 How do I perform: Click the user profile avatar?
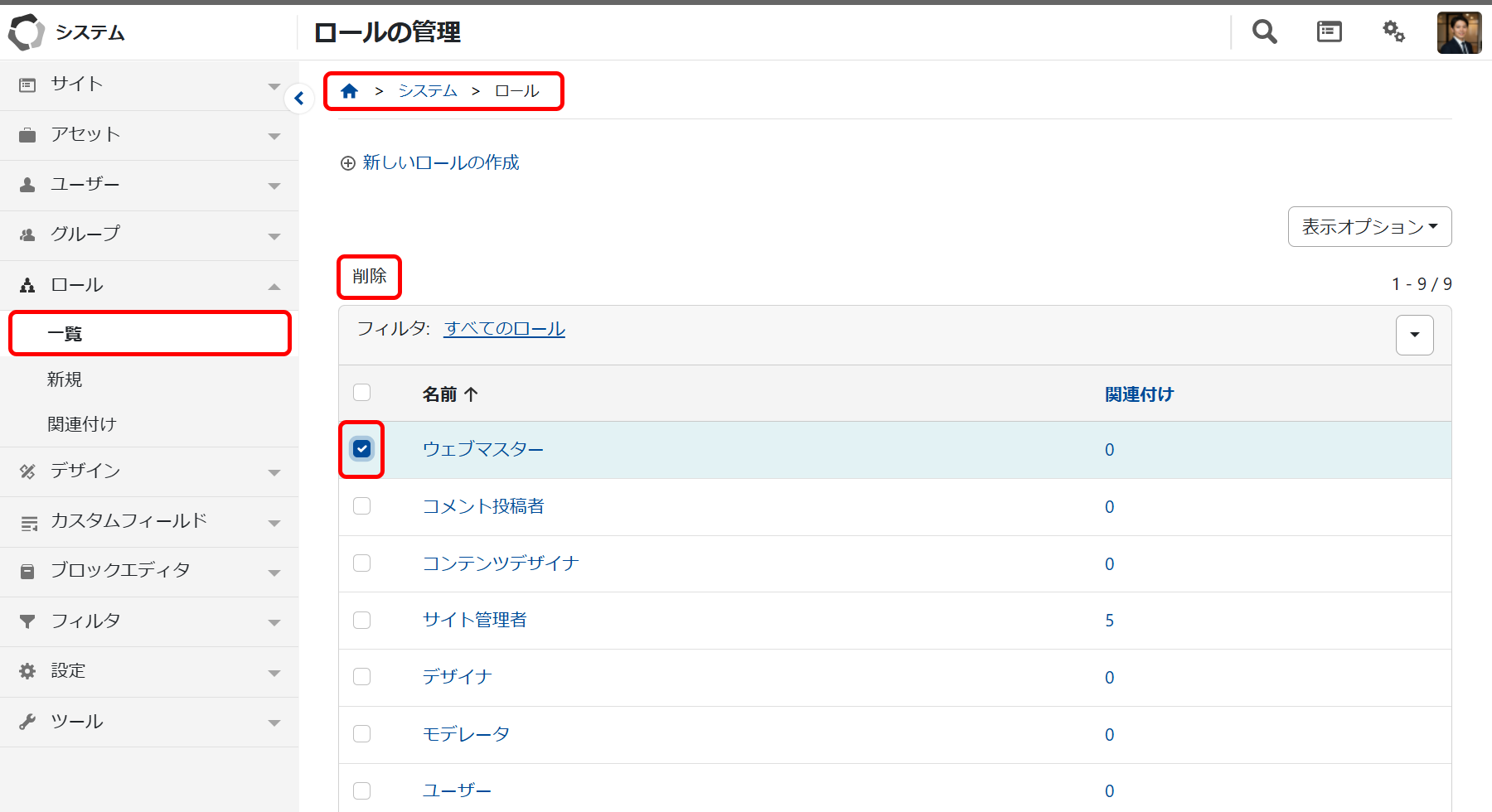(x=1459, y=33)
